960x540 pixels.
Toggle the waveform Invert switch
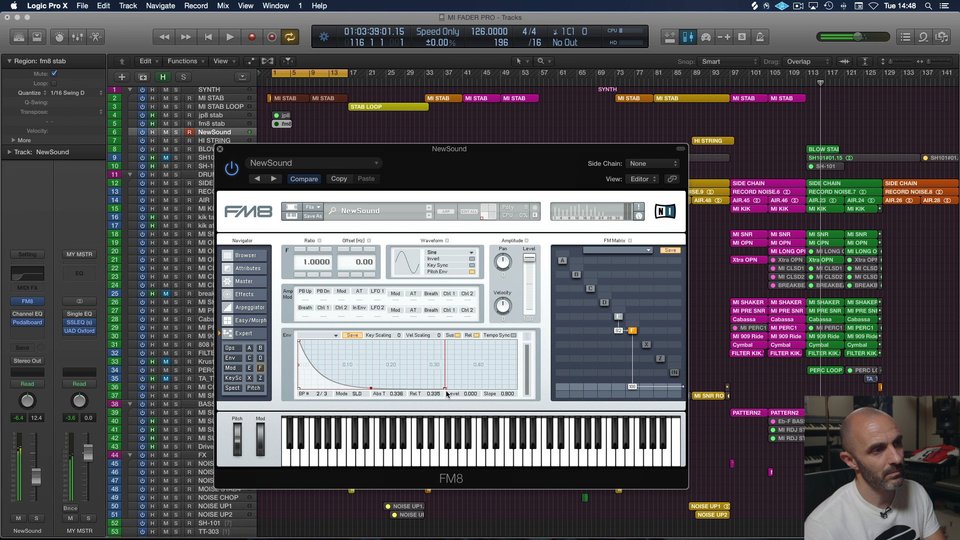[471, 259]
